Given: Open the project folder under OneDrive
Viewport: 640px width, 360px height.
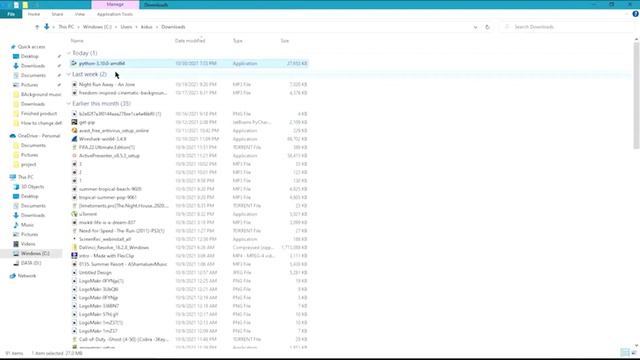Looking at the screenshot, I should coord(29,164).
